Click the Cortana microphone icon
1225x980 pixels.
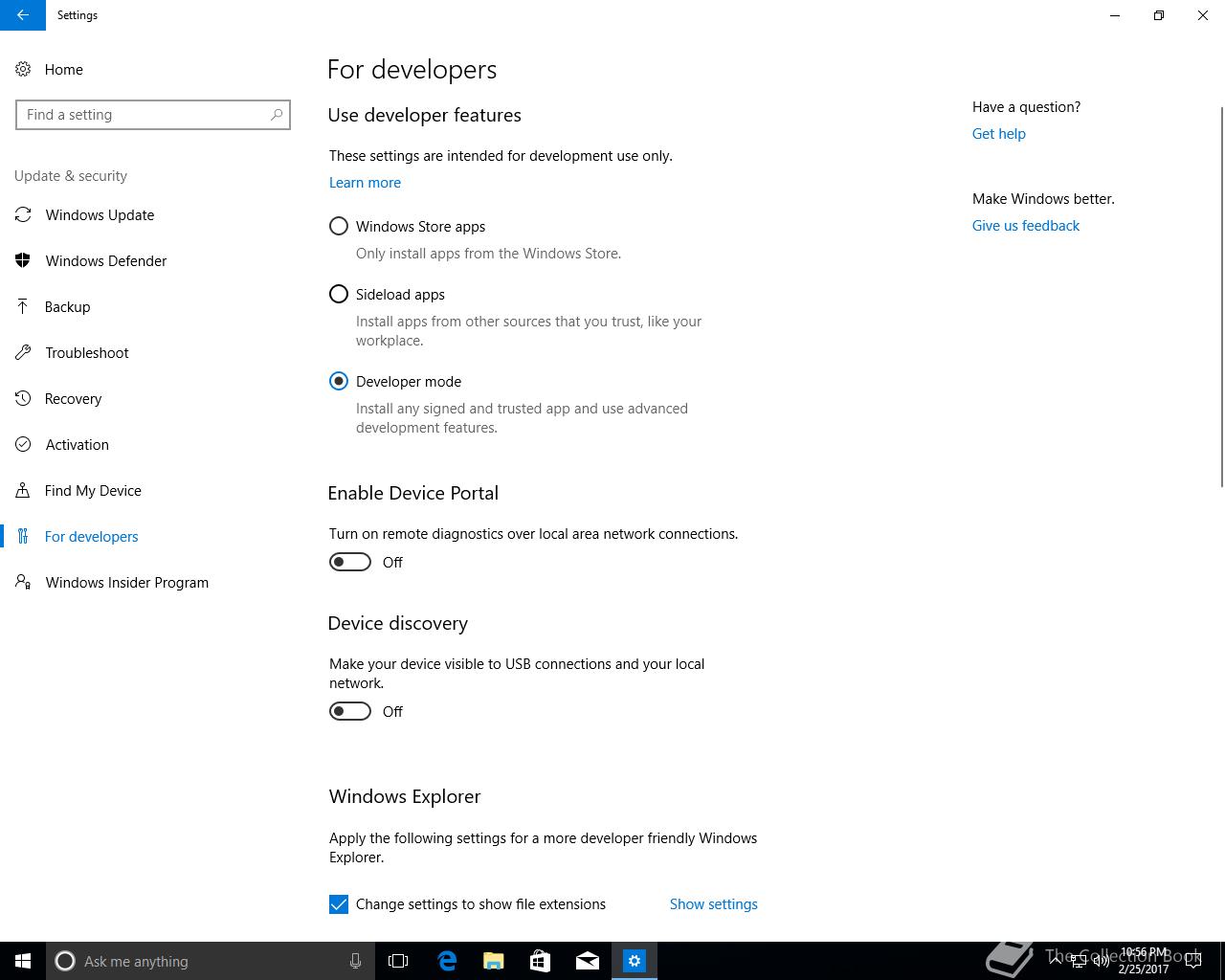[x=355, y=961]
